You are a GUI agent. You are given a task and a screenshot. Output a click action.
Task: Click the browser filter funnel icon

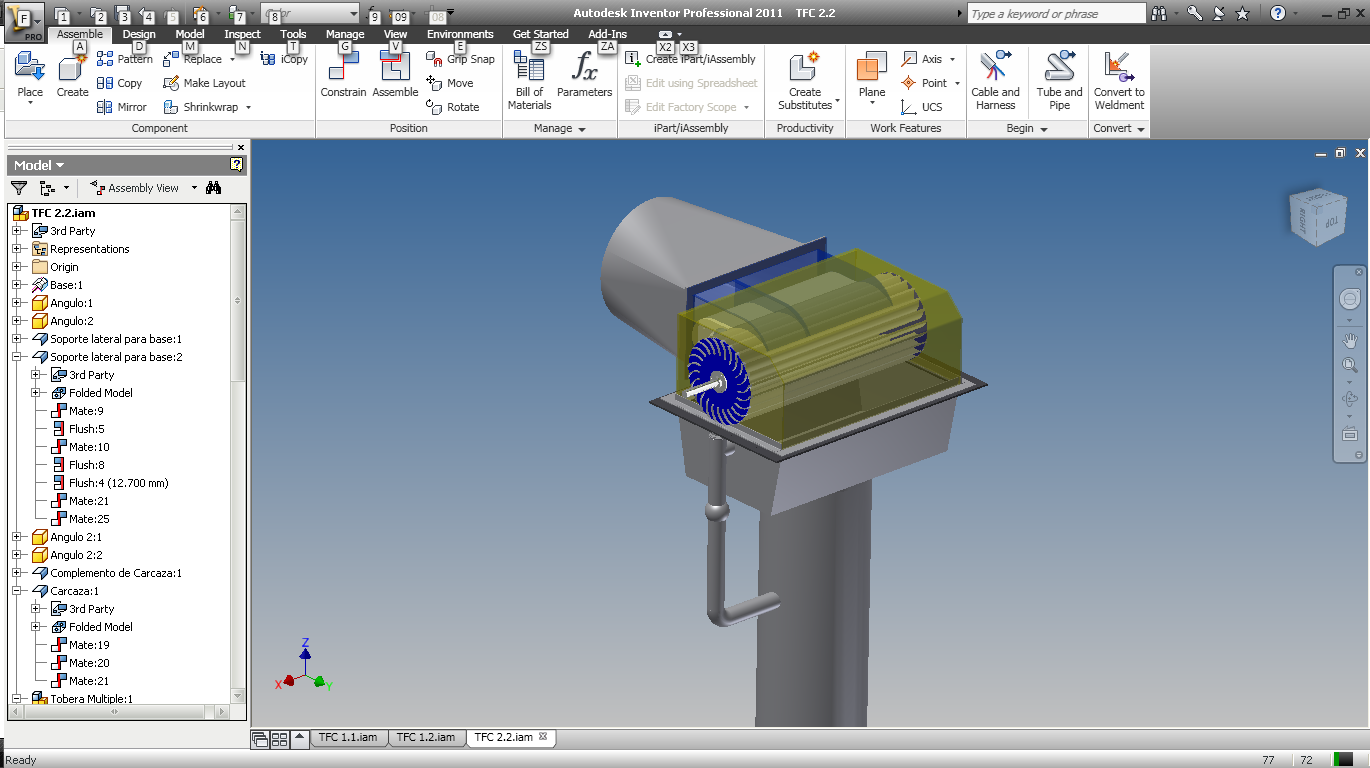19,187
